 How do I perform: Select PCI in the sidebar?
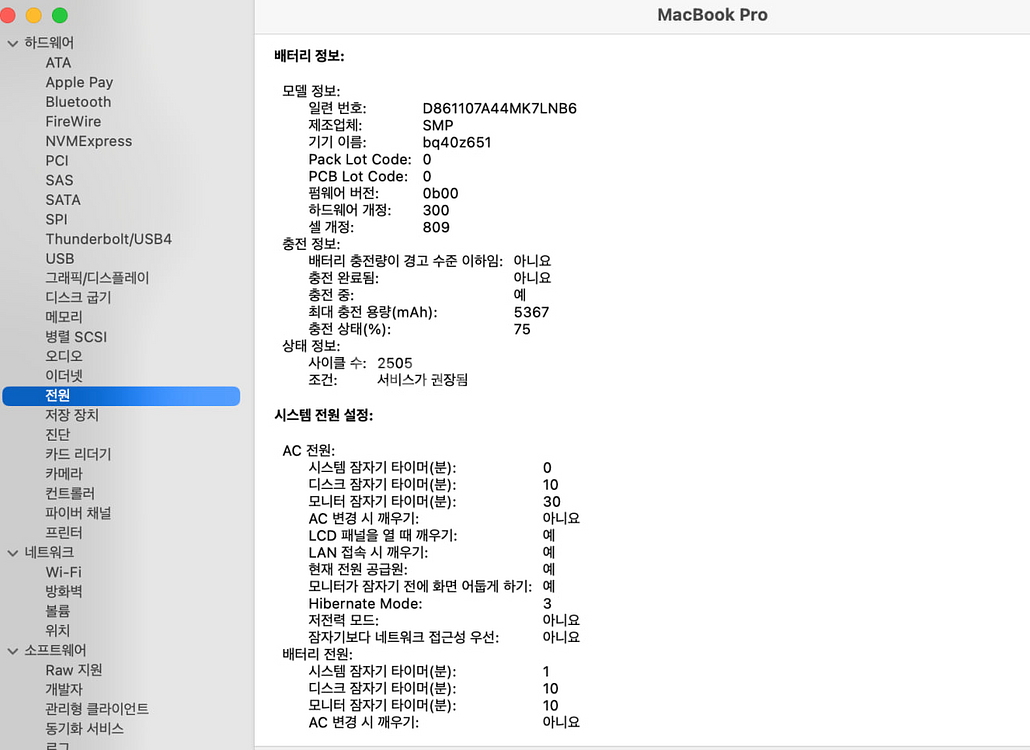point(57,161)
